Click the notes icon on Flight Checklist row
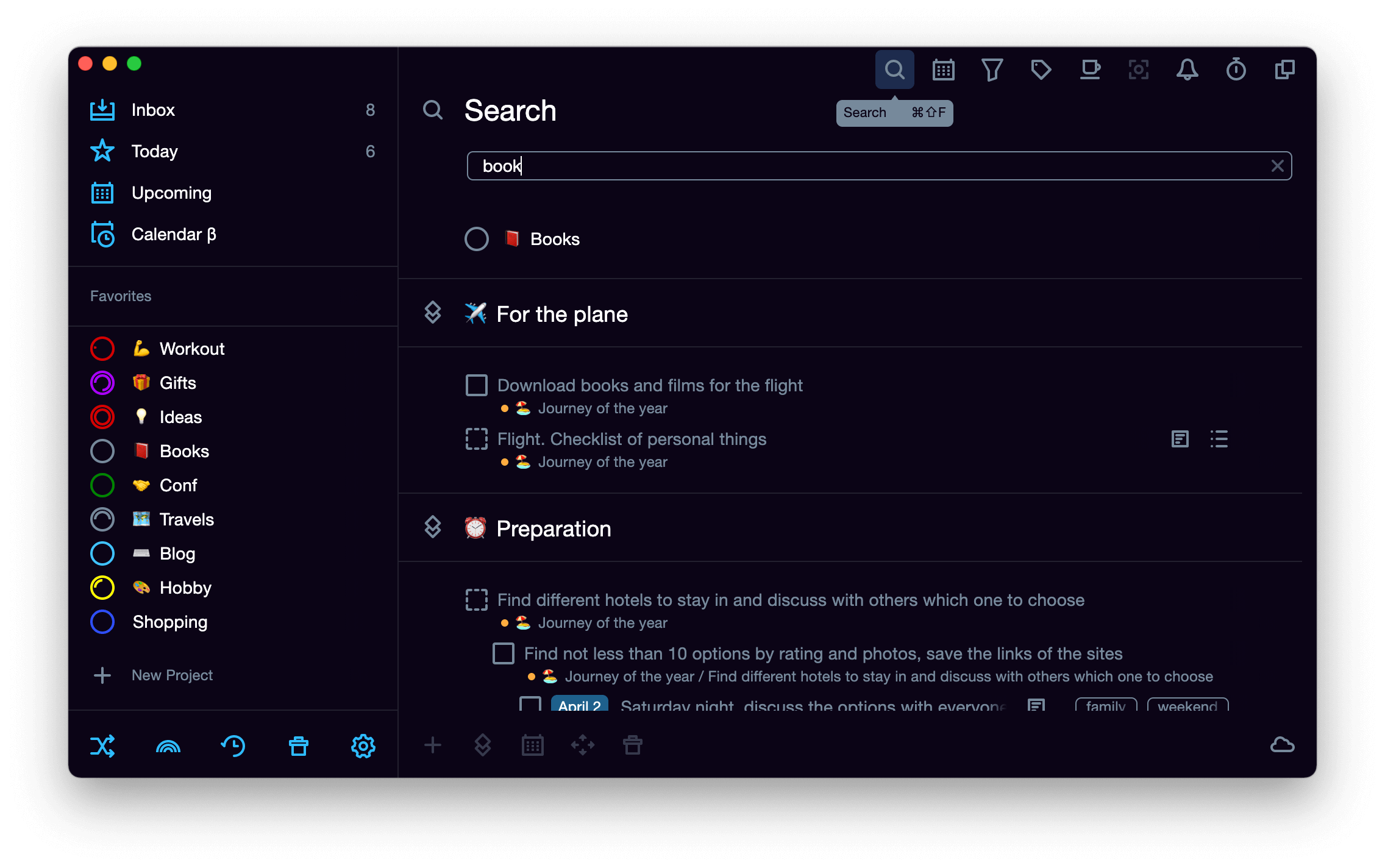 [1180, 439]
